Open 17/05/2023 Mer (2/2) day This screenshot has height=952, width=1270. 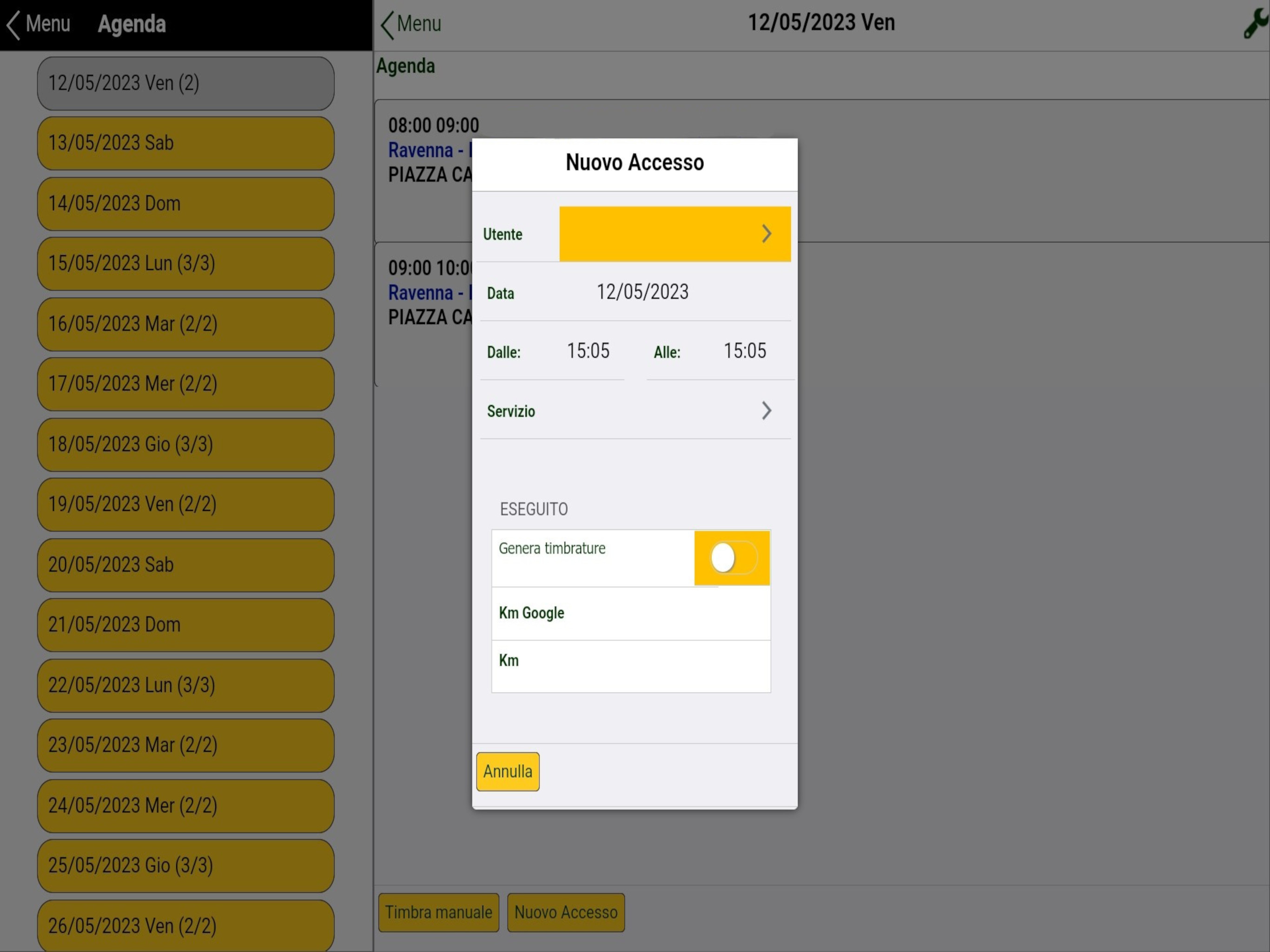(x=185, y=384)
